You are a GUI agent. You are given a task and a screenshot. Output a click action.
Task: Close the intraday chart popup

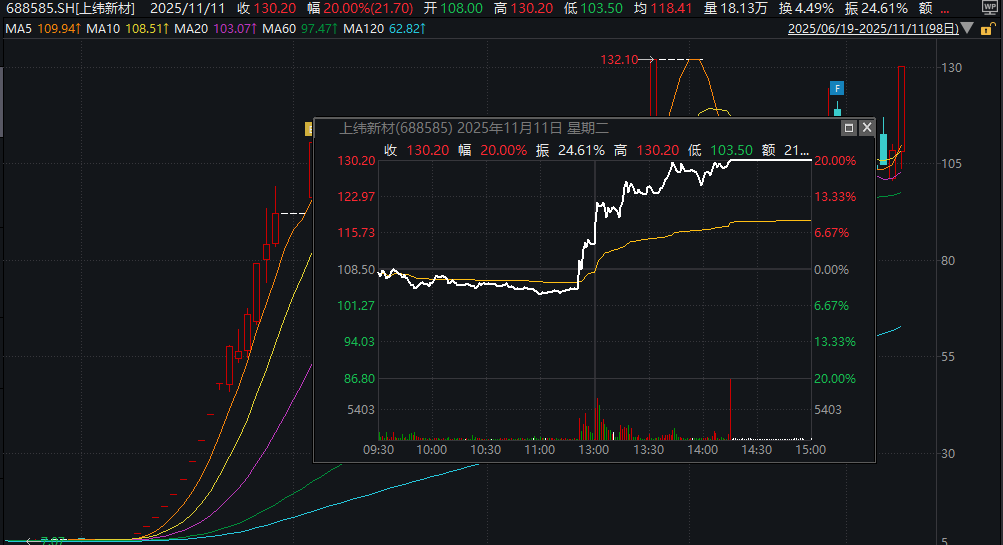coord(866,128)
